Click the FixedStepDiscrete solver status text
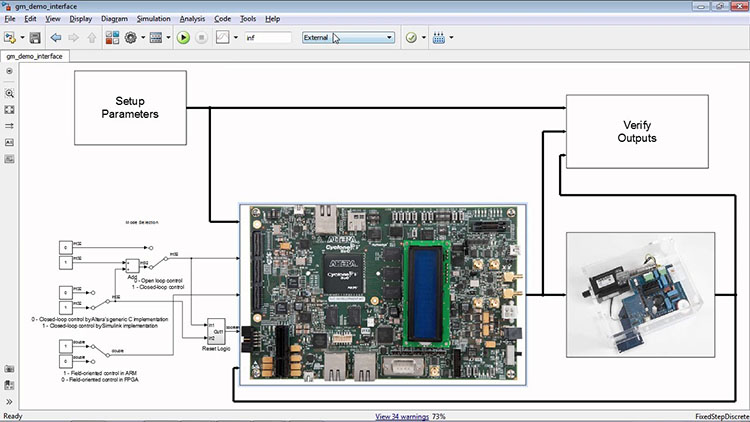 (722, 416)
